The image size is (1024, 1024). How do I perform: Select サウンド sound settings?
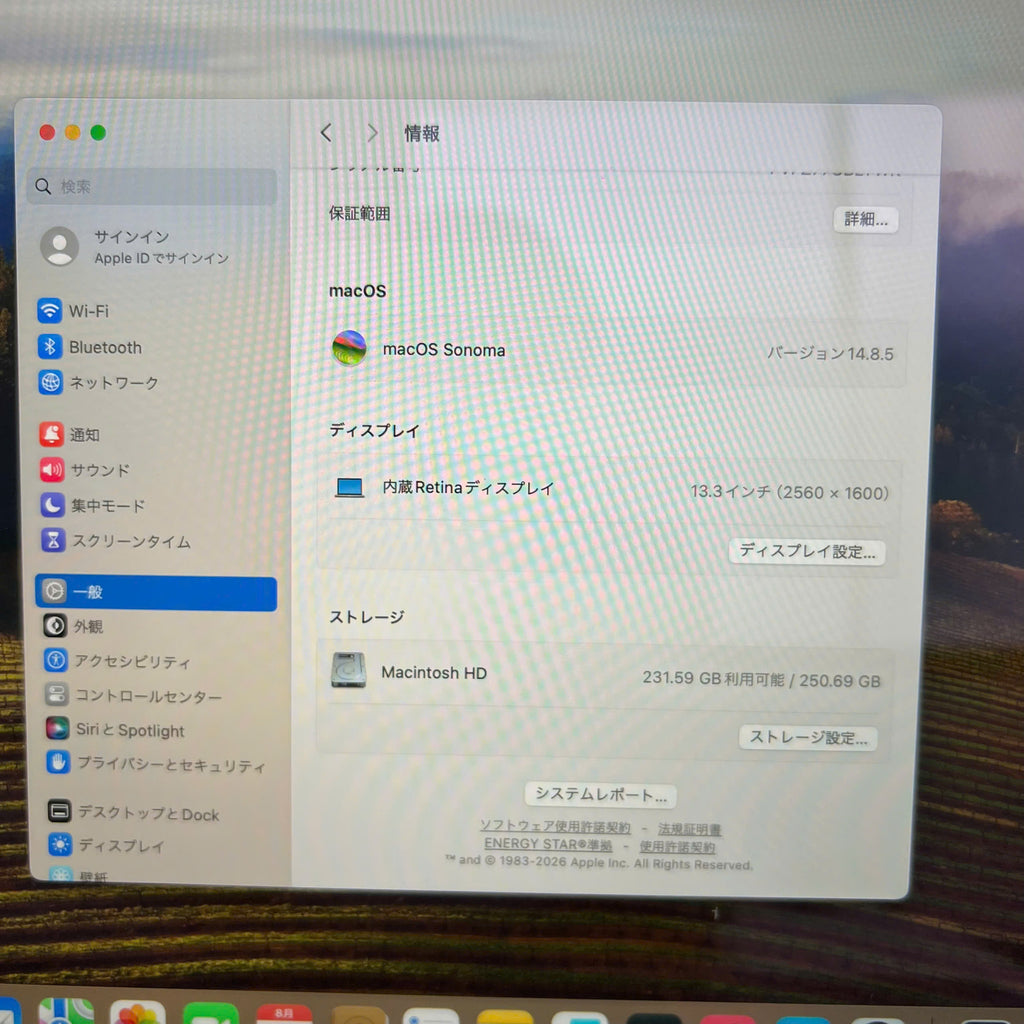pyautogui.click(x=85, y=470)
